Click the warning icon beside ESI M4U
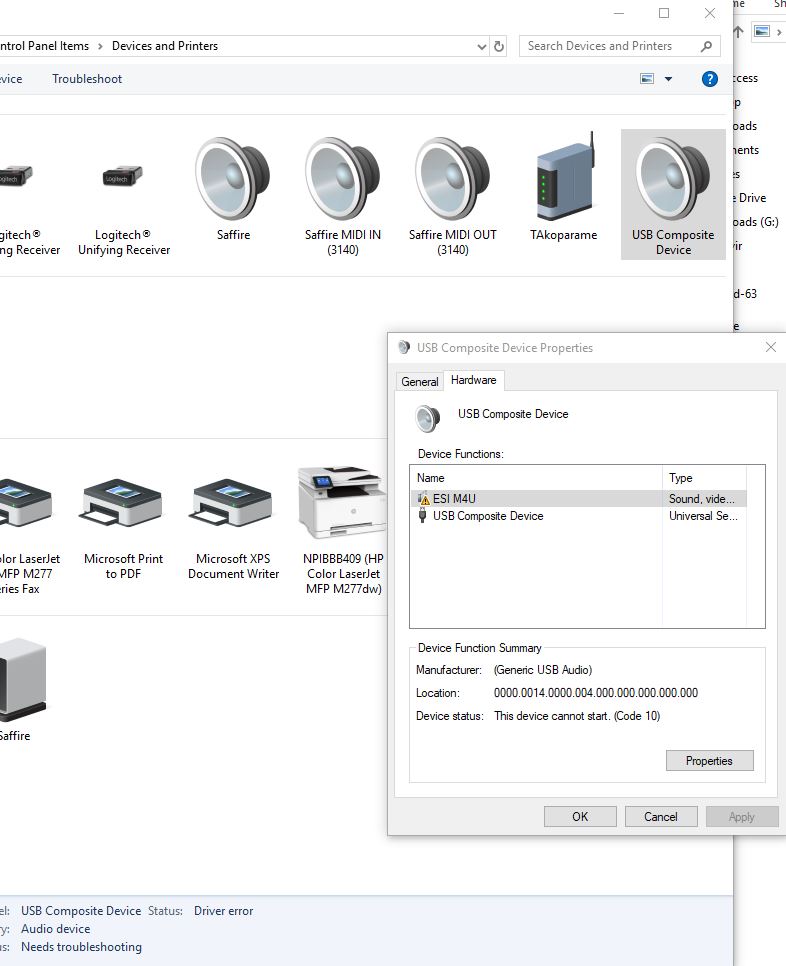This screenshot has width=786, height=966. coord(423,498)
